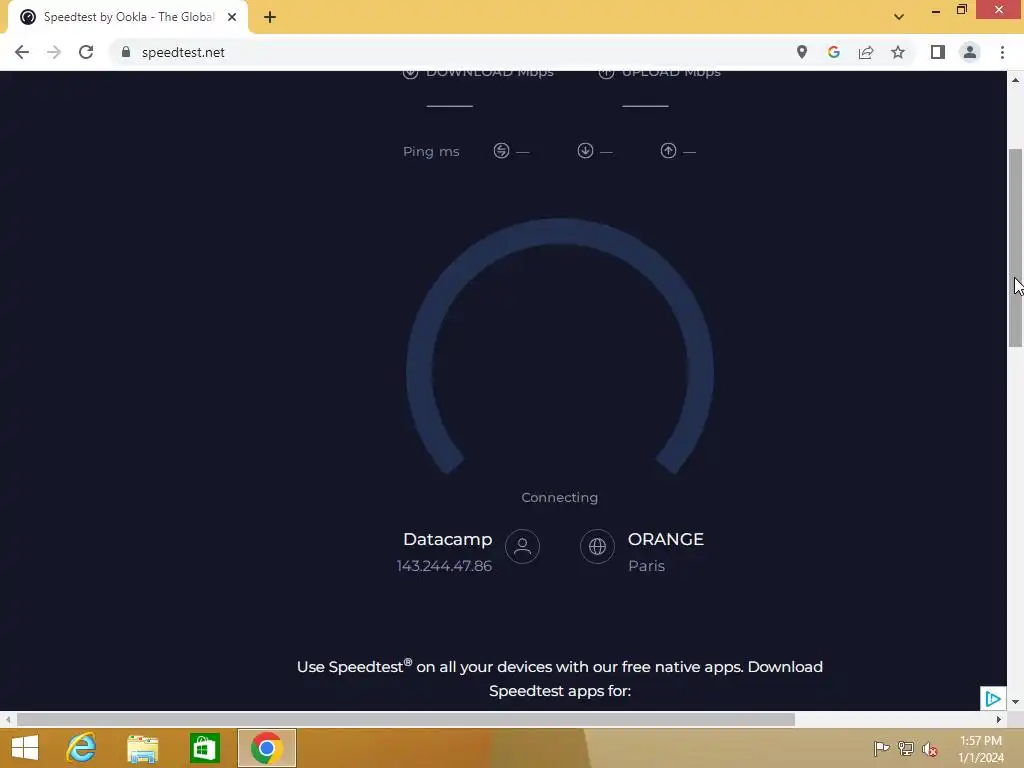Launch Internet Explorer from taskbar
This screenshot has width=1024, height=768.
click(81, 748)
